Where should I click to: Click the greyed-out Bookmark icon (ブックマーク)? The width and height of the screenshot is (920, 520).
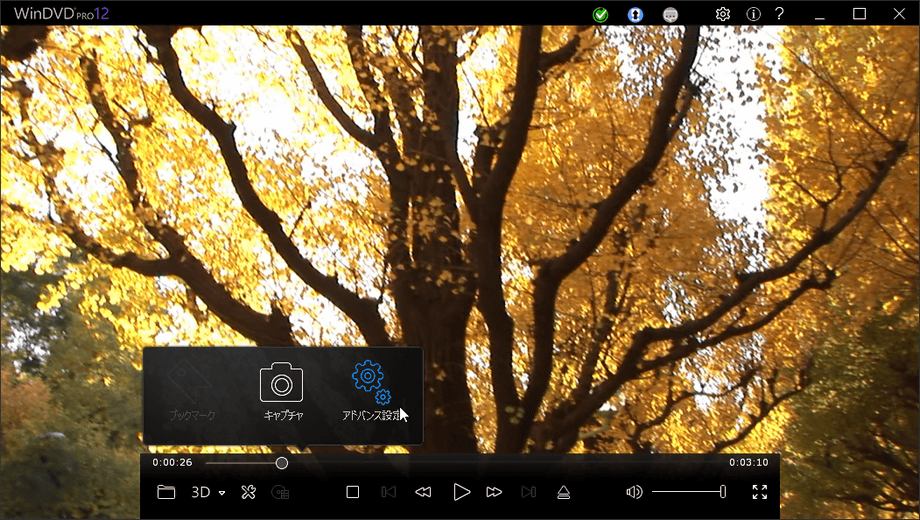(x=190, y=382)
